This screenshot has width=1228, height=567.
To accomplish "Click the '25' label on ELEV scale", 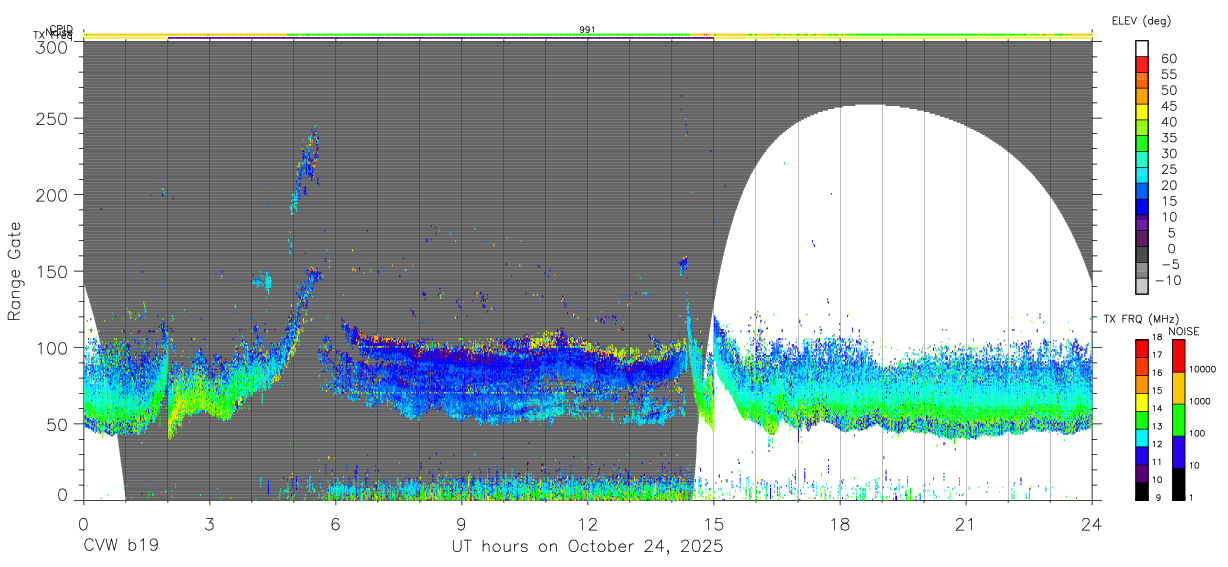I will point(1167,169).
